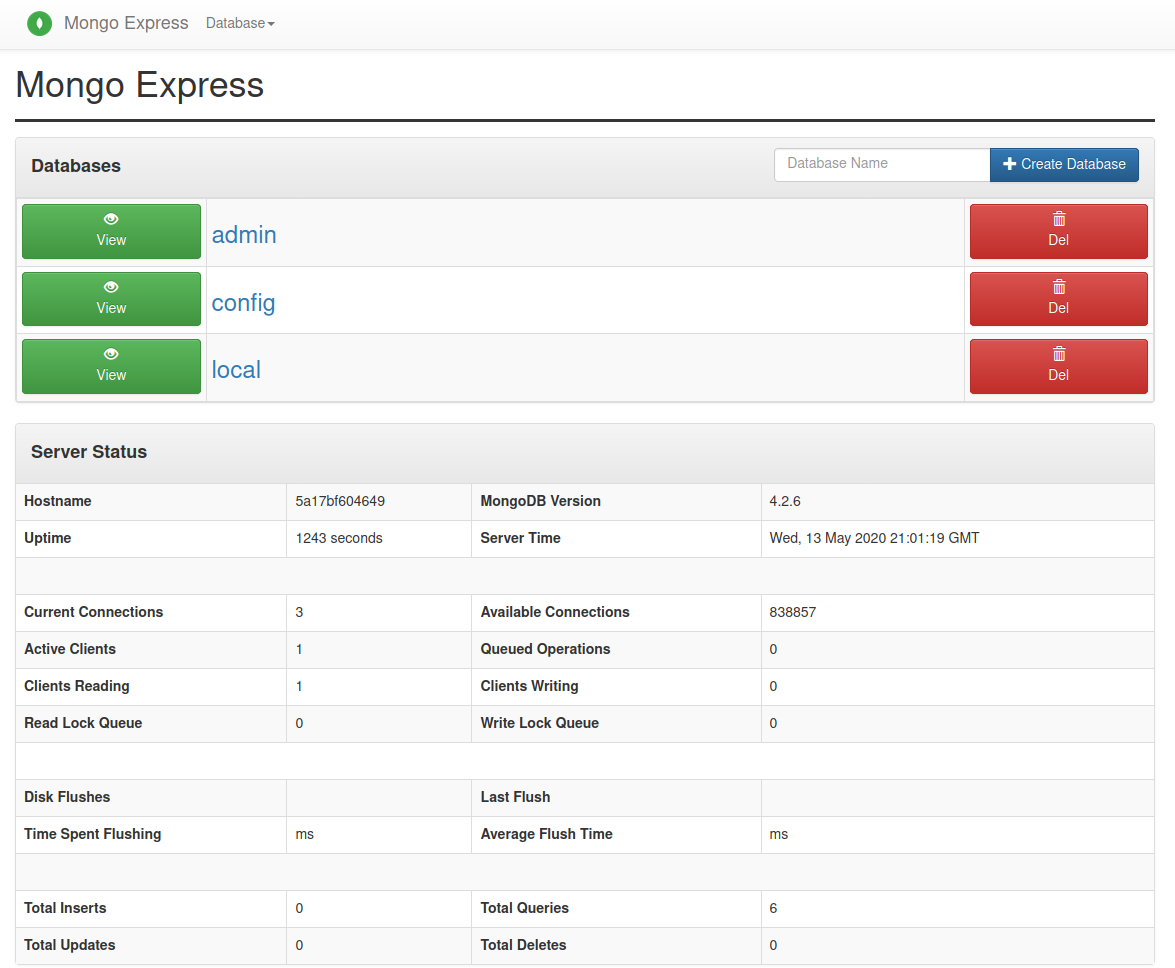This screenshot has width=1175, height=968.
Task: Click the trash icon for config database
Action: tap(1059, 287)
